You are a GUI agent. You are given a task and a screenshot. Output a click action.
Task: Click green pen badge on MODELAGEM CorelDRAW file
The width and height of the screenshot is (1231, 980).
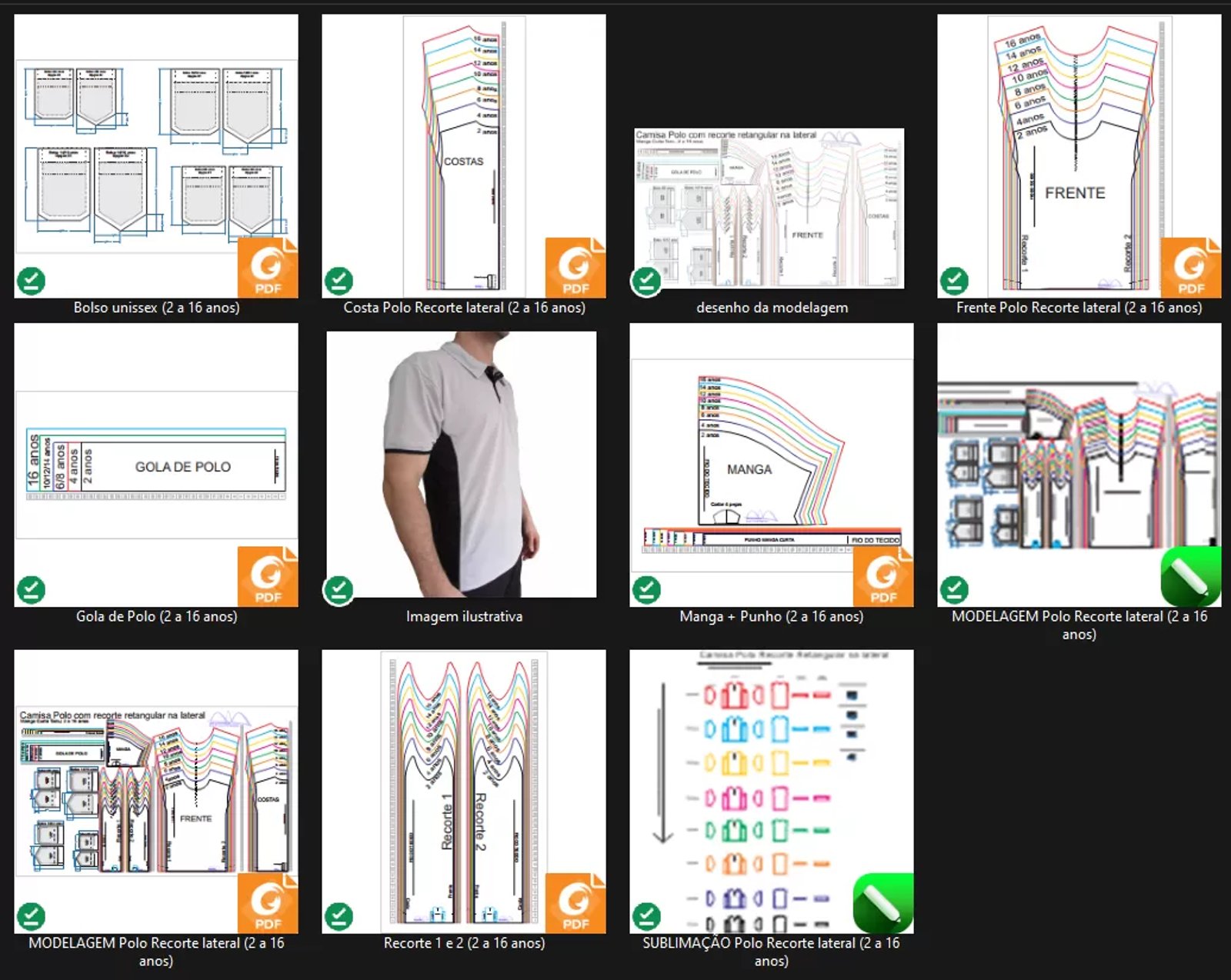(1190, 576)
